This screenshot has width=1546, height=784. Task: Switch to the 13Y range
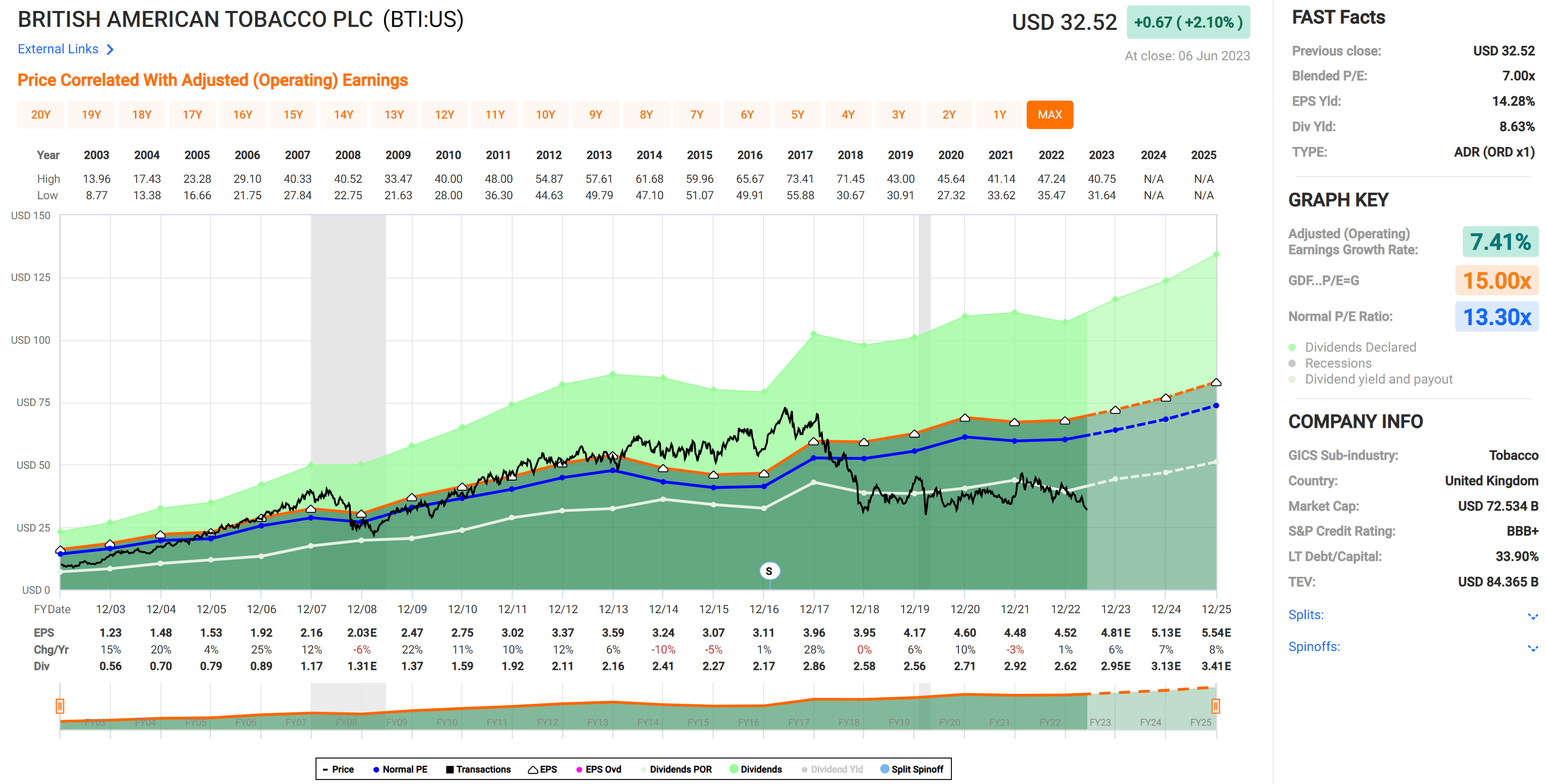click(x=394, y=115)
